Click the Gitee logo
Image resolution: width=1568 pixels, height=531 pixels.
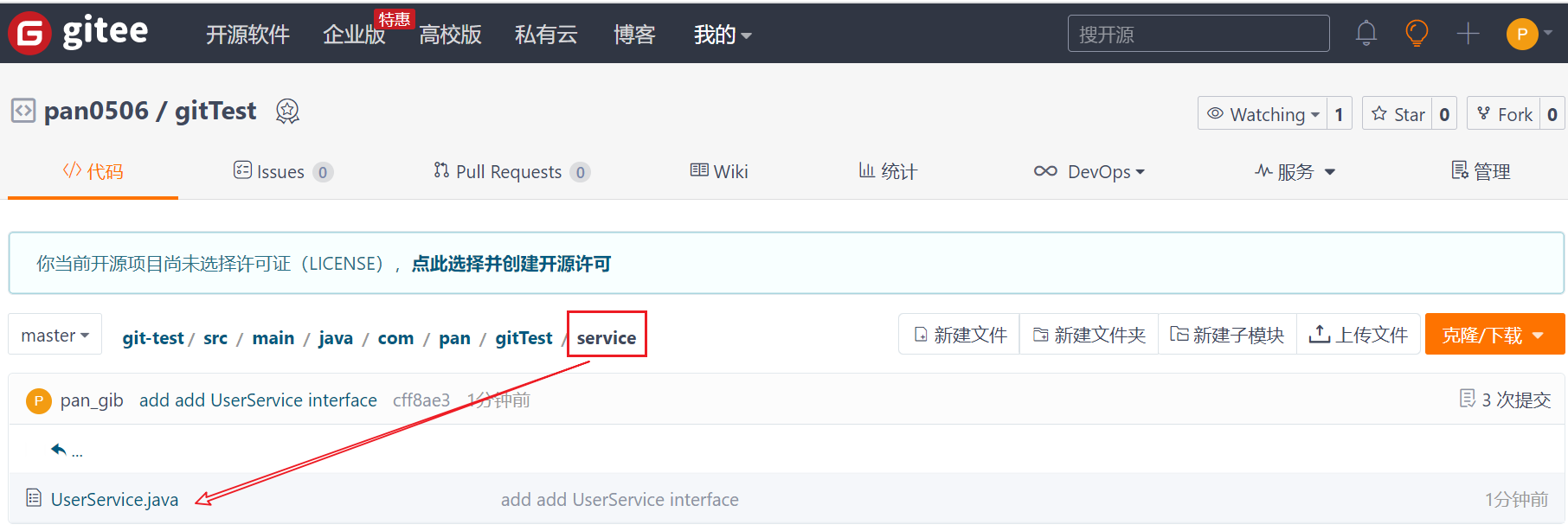tap(79, 33)
